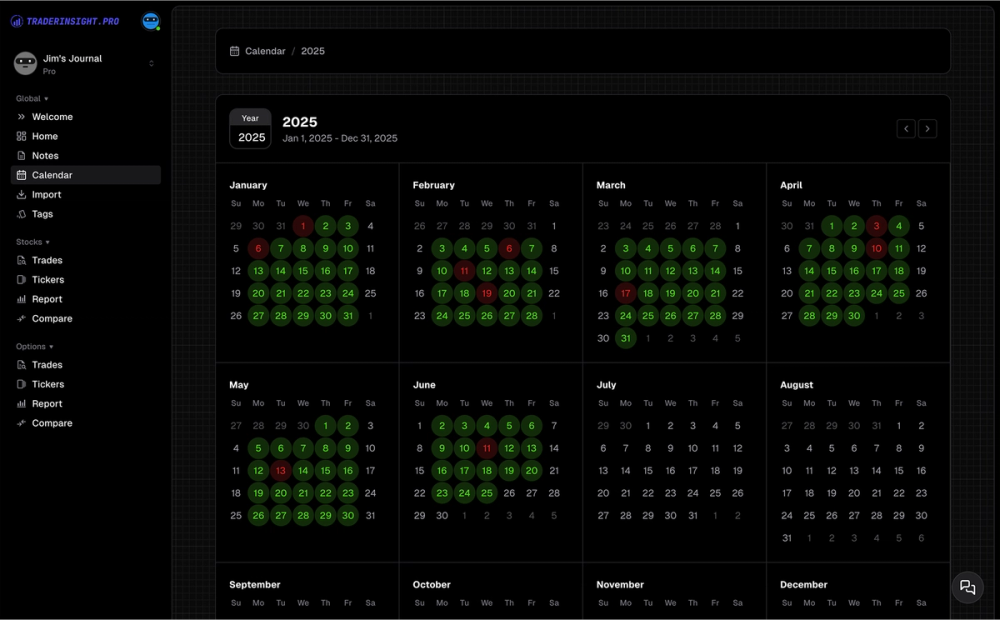Open the Stocks Report chart icon
This screenshot has width=1000, height=620.
click(x=22, y=298)
